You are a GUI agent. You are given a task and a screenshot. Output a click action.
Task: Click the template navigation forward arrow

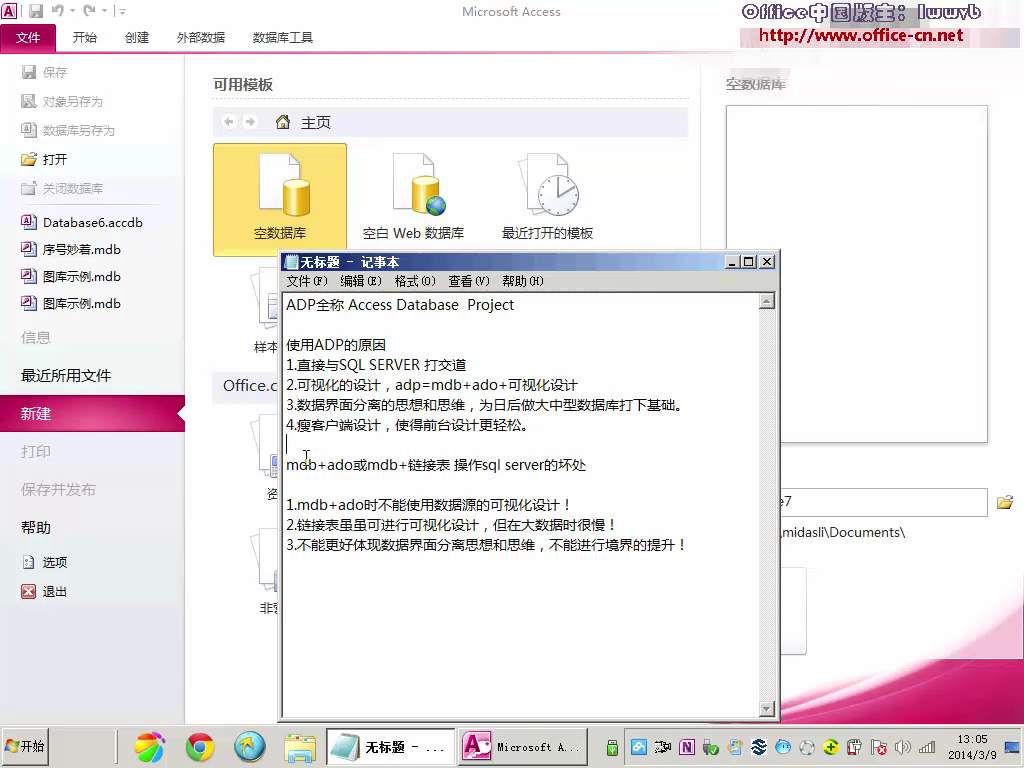click(x=250, y=121)
